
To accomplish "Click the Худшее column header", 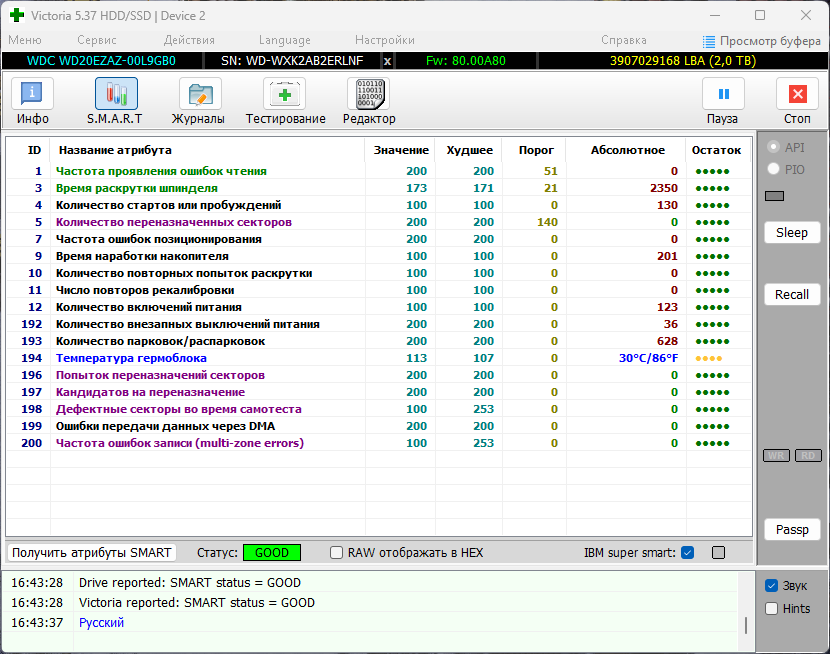I will [x=470, y=150].
